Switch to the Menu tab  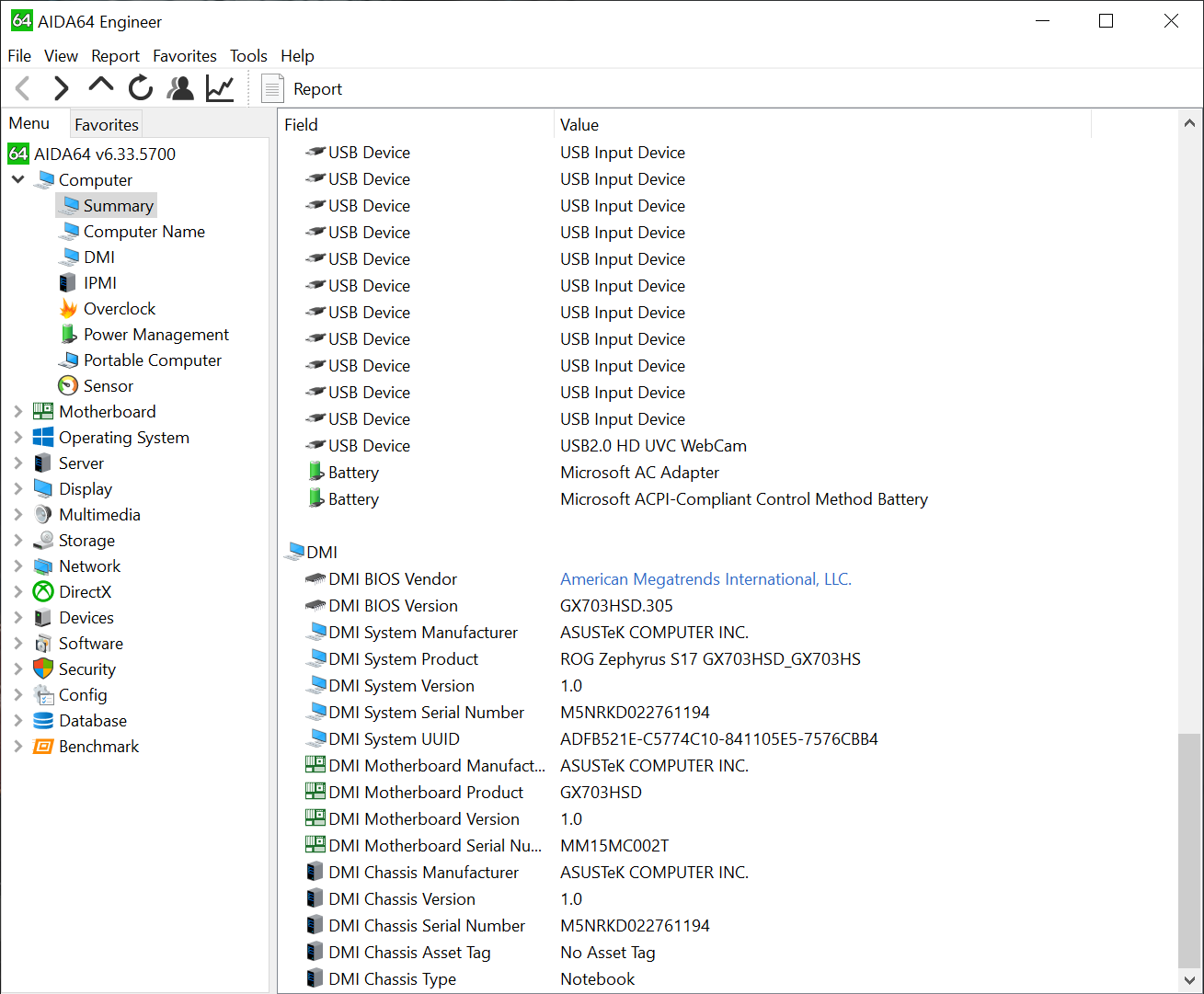(29, 123)
